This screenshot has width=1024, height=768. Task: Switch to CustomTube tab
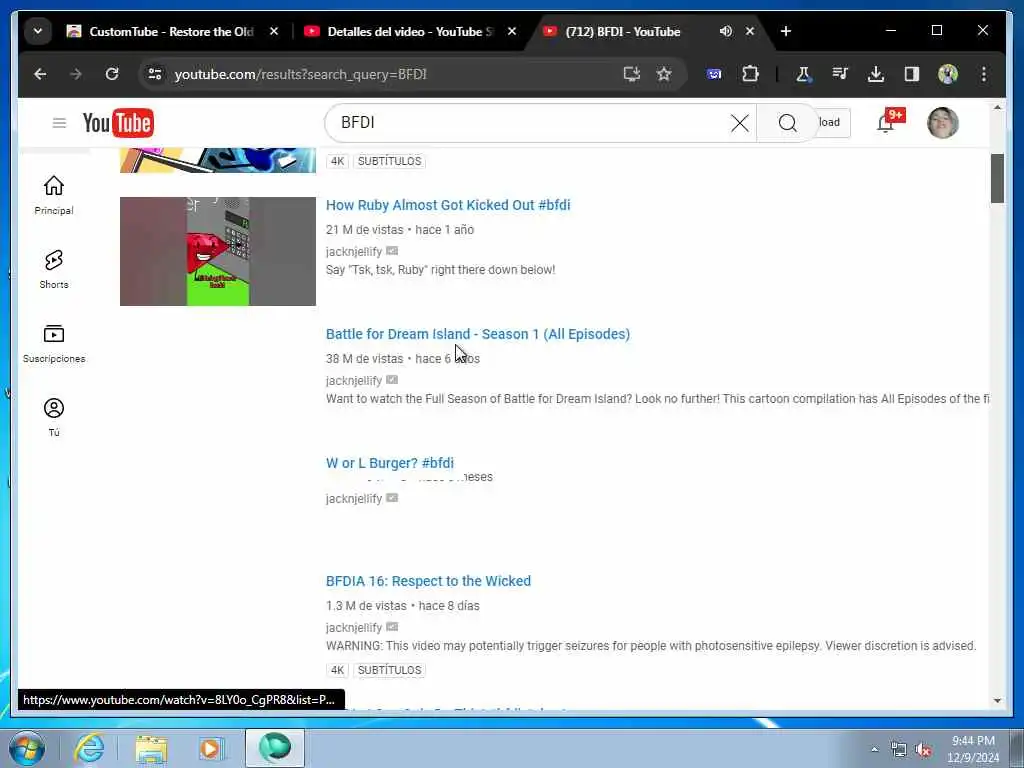coord(170,31)
